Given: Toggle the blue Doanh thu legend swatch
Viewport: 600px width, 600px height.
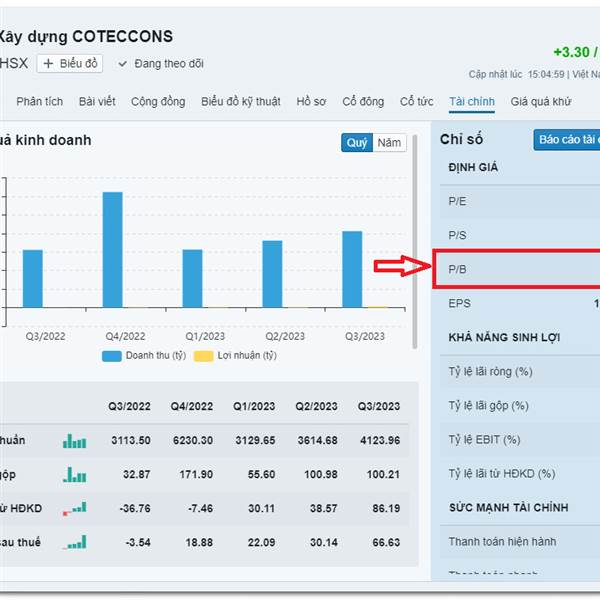Looking at the screenshot, I should (x=112, y=356).
